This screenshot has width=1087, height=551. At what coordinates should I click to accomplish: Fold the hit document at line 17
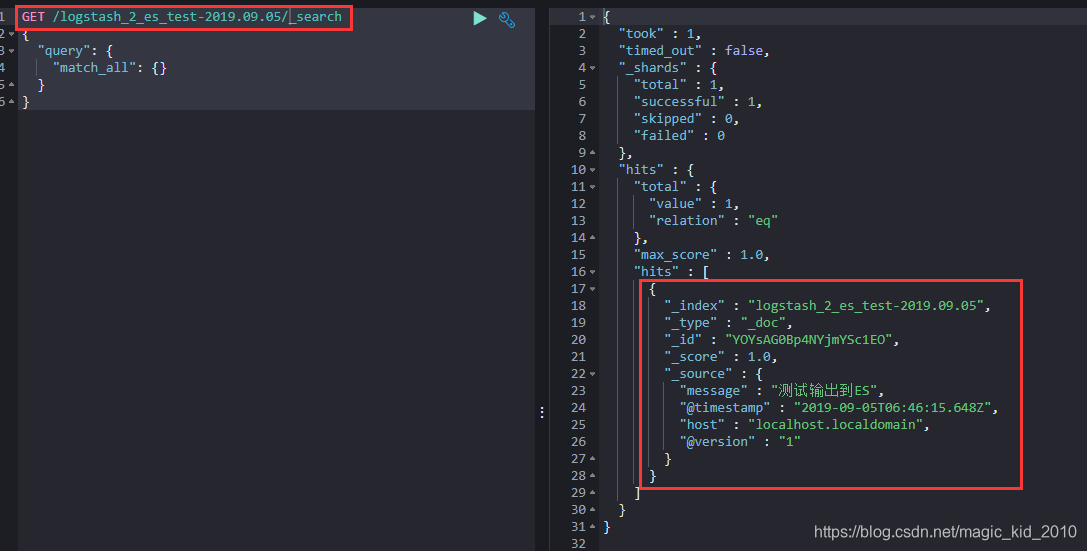[593, 289]
